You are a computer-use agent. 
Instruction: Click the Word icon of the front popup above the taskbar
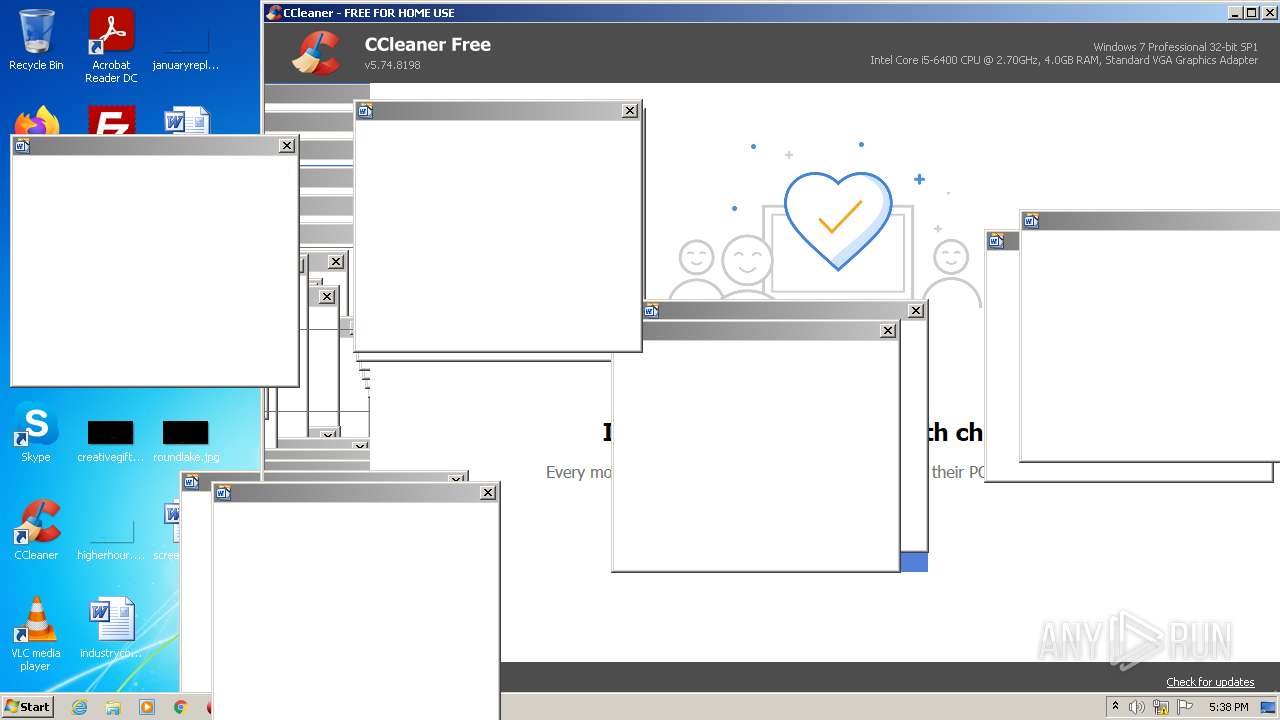click(x=223, y=493)
